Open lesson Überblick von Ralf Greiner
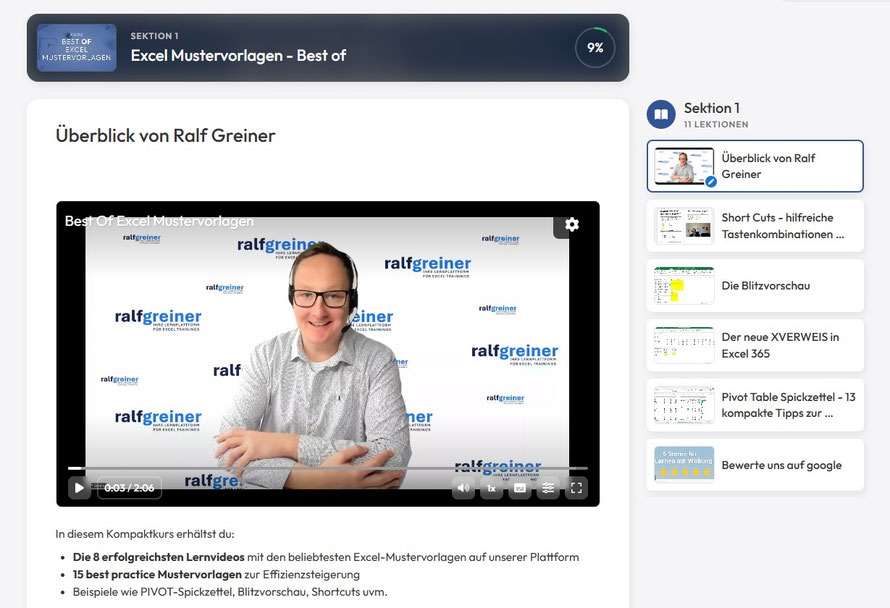Image resolution: width=890 pixels, height=608 pixels. click(755, 166)
